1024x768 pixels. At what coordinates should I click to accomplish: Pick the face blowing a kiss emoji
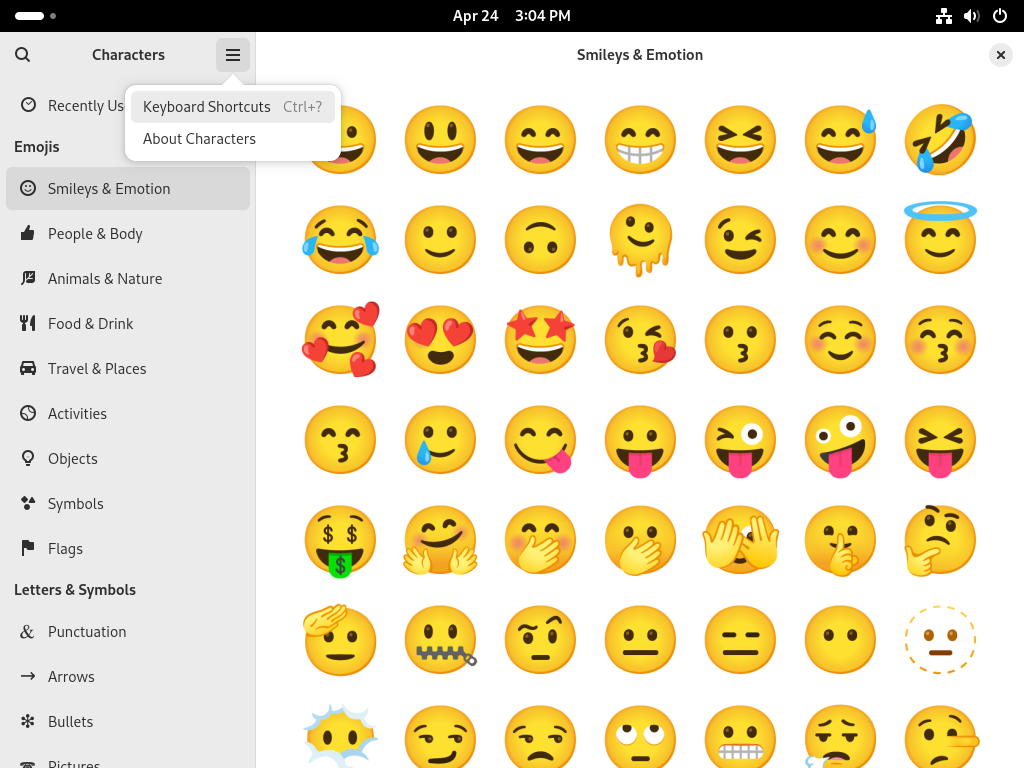click(x=640, y=340)
